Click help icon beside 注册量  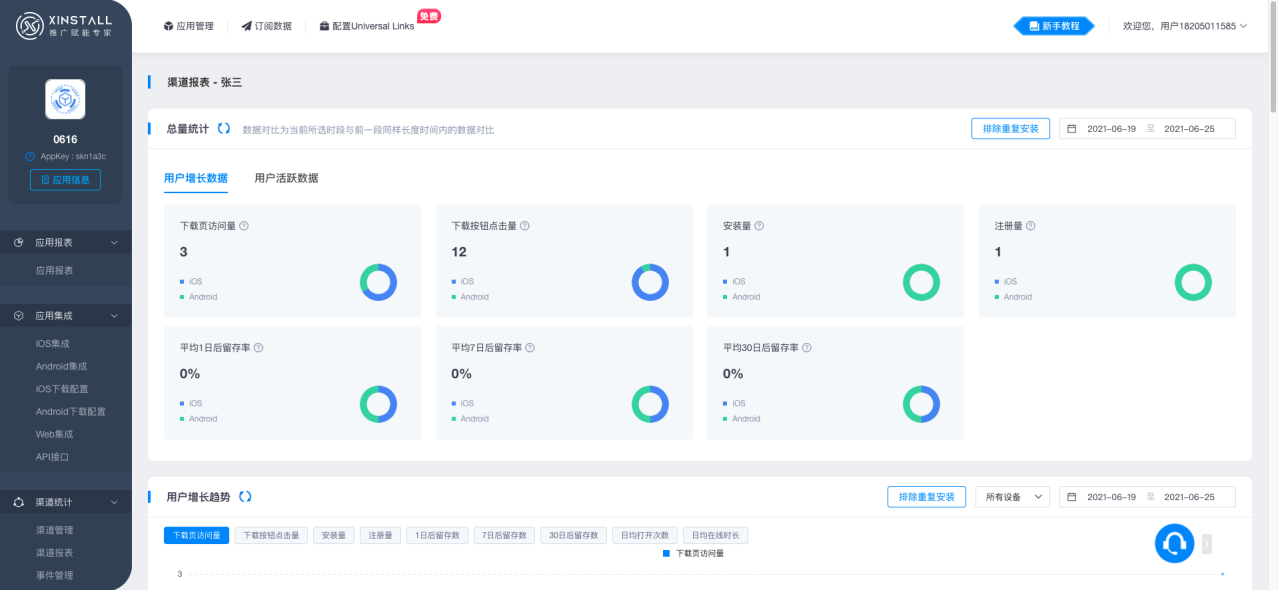coord(1031,226)
